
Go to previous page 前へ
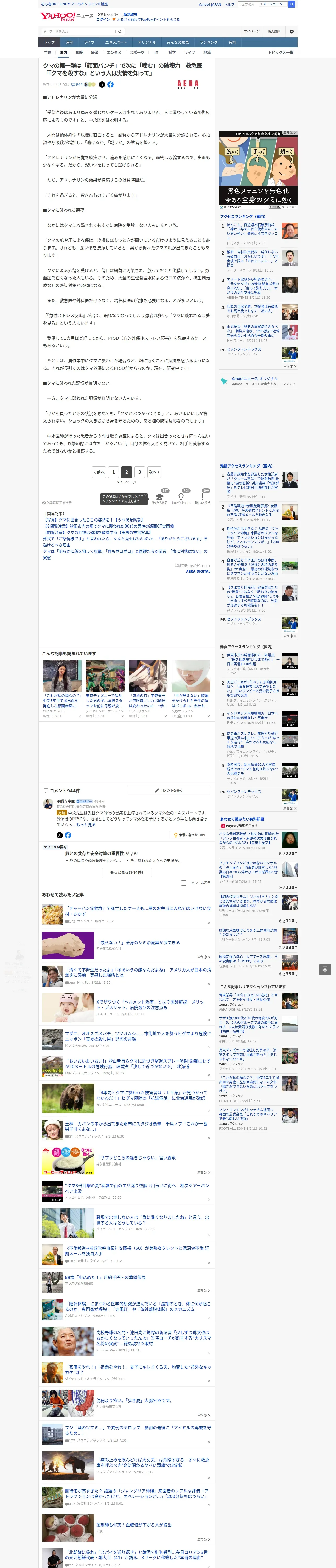coord(99,472)
